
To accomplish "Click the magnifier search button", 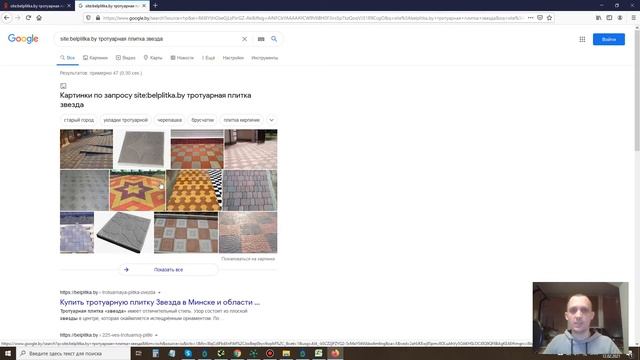I will [274, 39].
